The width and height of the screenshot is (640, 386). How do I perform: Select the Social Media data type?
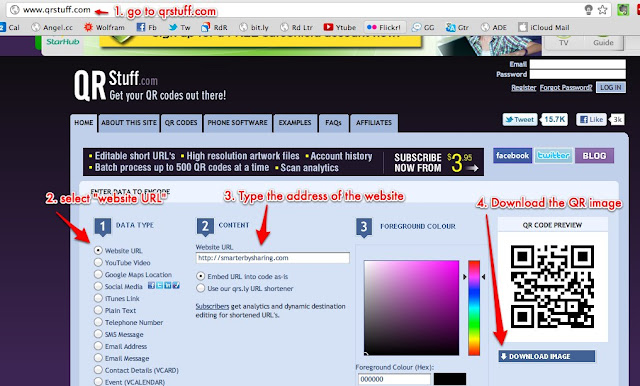pyautogui.click(x=98, y=286)
